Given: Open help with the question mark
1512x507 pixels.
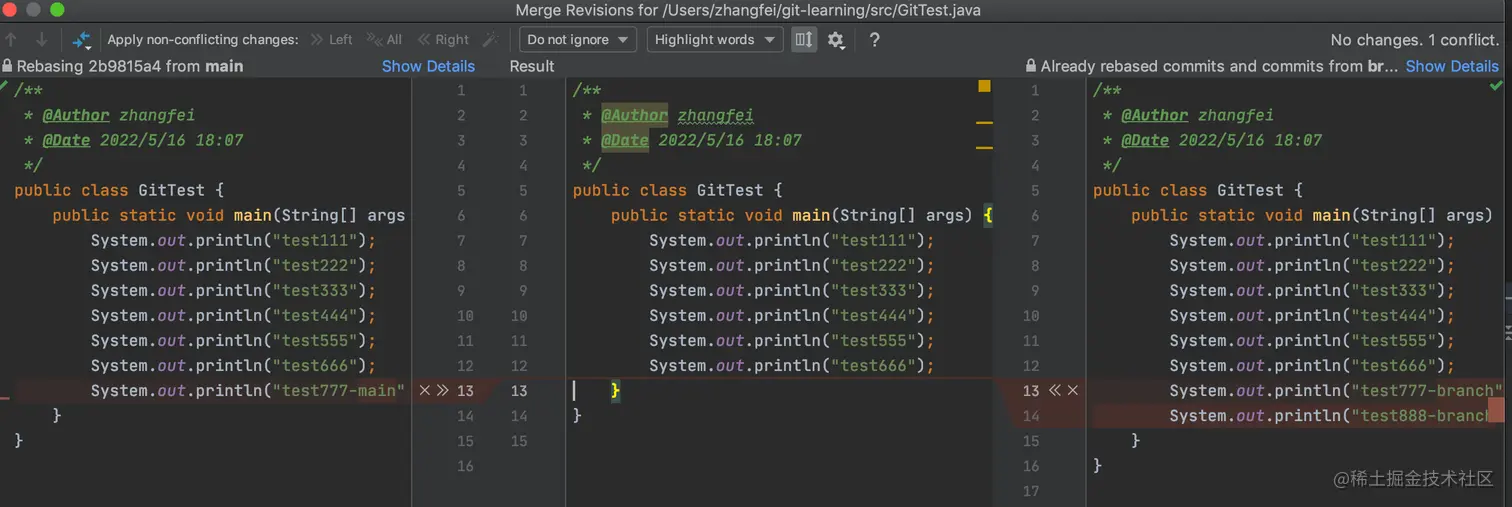Looking at the screenshot, I should [x=874, y=40].
